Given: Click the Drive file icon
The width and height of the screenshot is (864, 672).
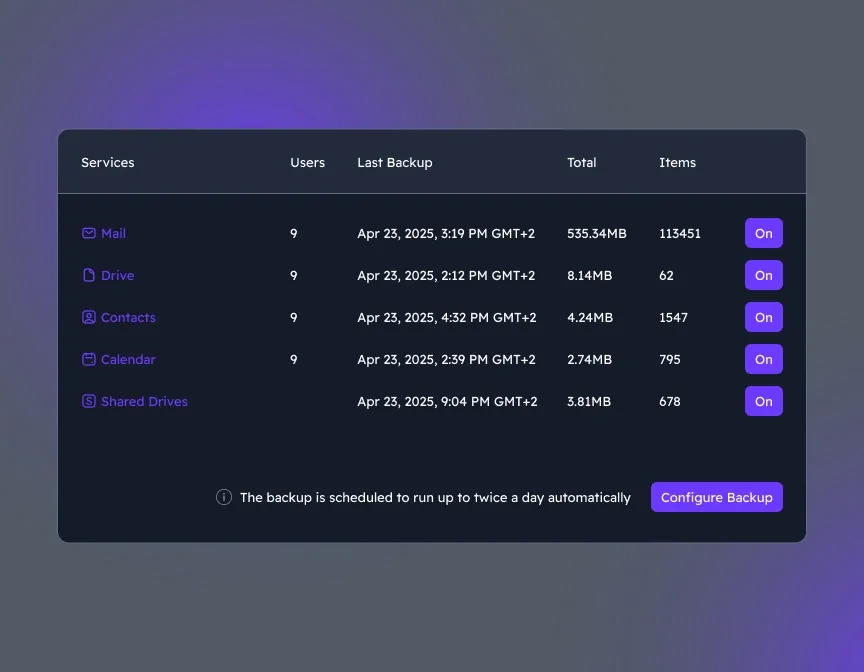Looking at the screenshot, I should point(89,275).
